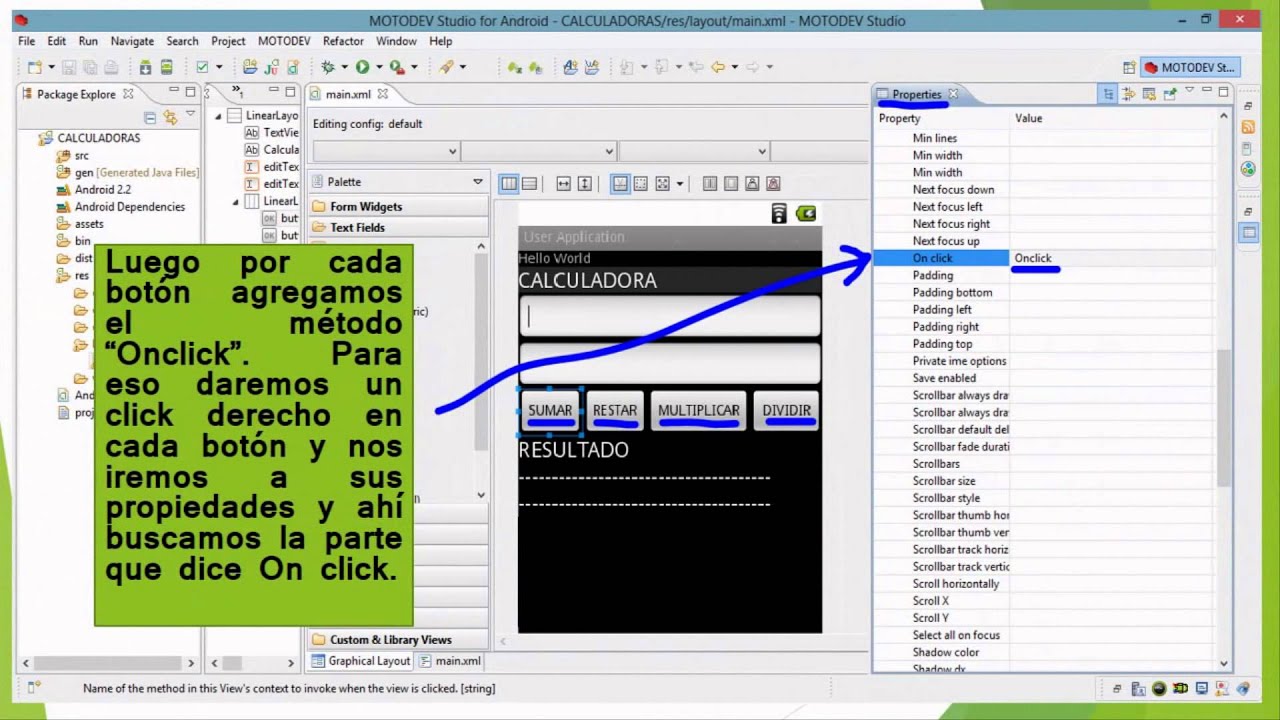Click the Onclick value cell
Screen dimensions: 1280x720
point(1113,258)
